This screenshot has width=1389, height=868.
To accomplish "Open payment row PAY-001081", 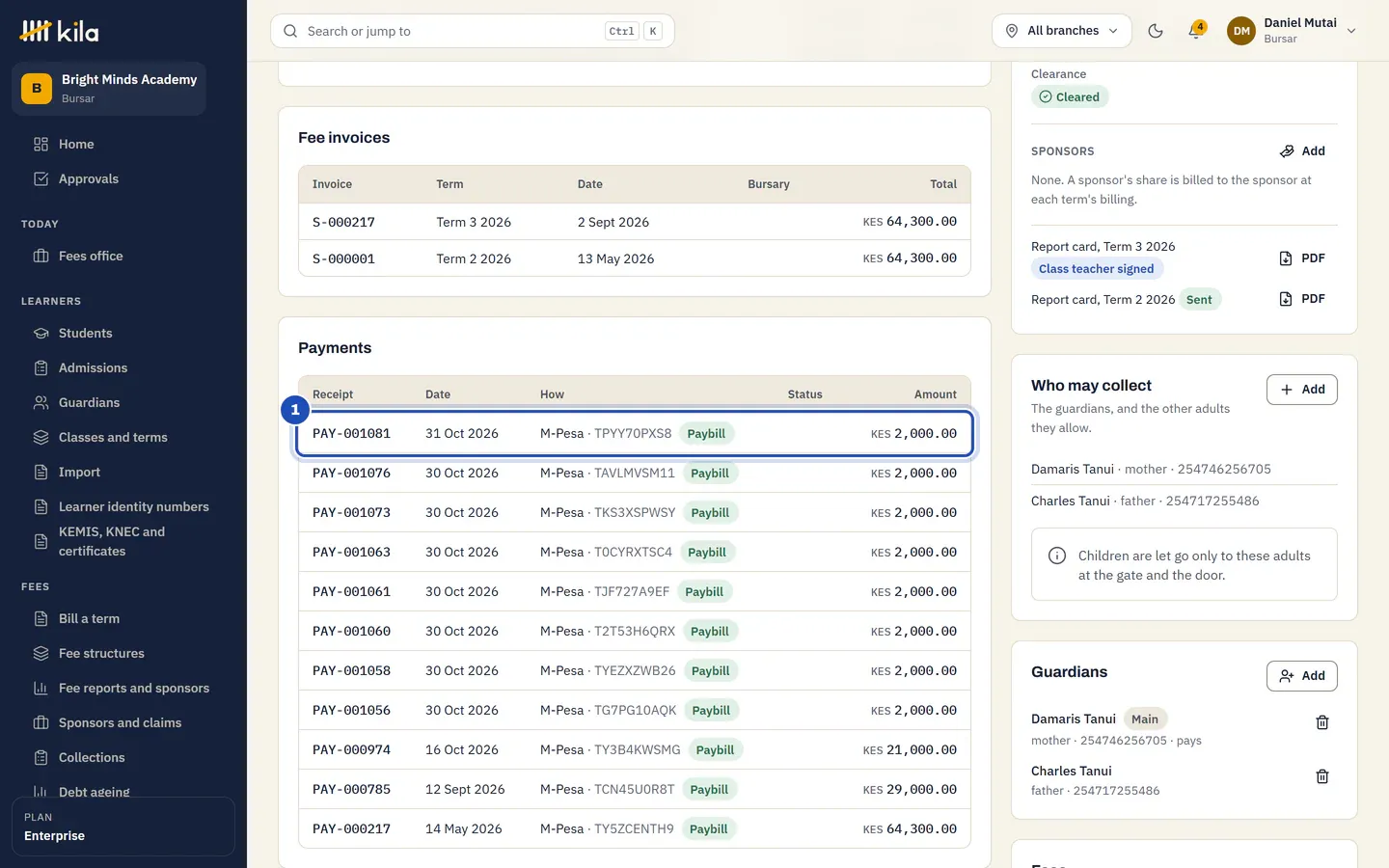I will 635,434.
